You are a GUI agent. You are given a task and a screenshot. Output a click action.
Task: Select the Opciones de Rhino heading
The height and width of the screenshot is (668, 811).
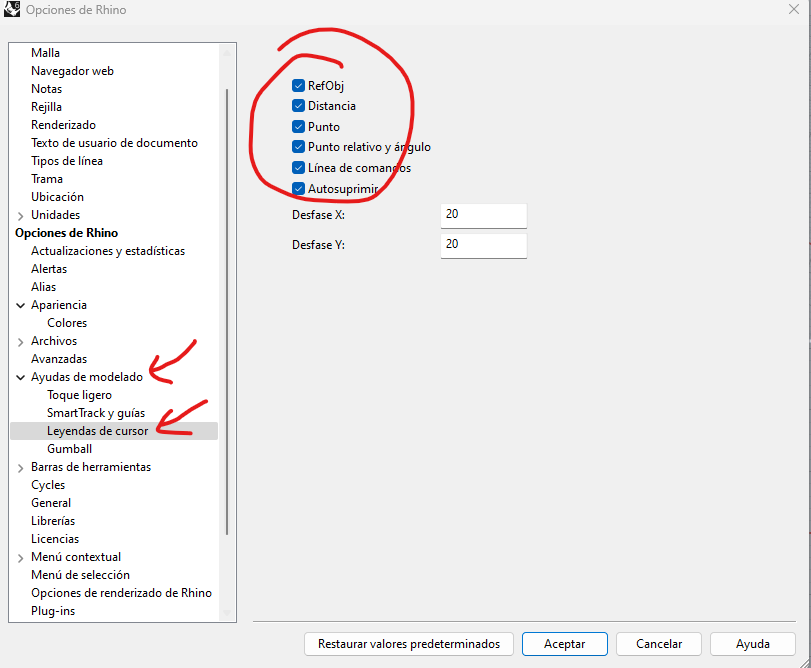[x=67, y=233]
